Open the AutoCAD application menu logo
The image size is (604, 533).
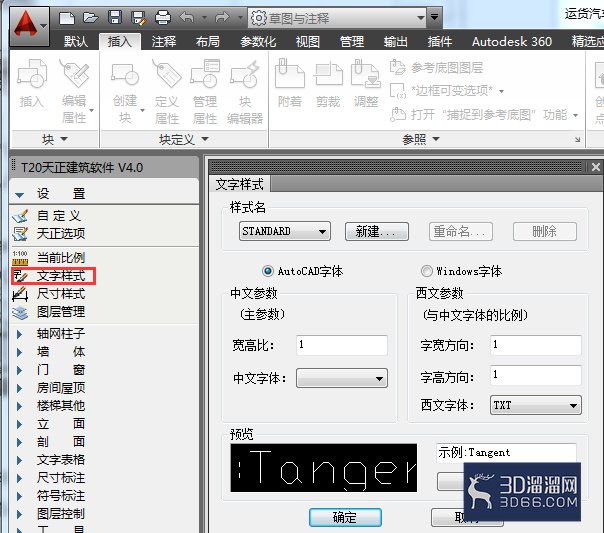click(29, 25)
